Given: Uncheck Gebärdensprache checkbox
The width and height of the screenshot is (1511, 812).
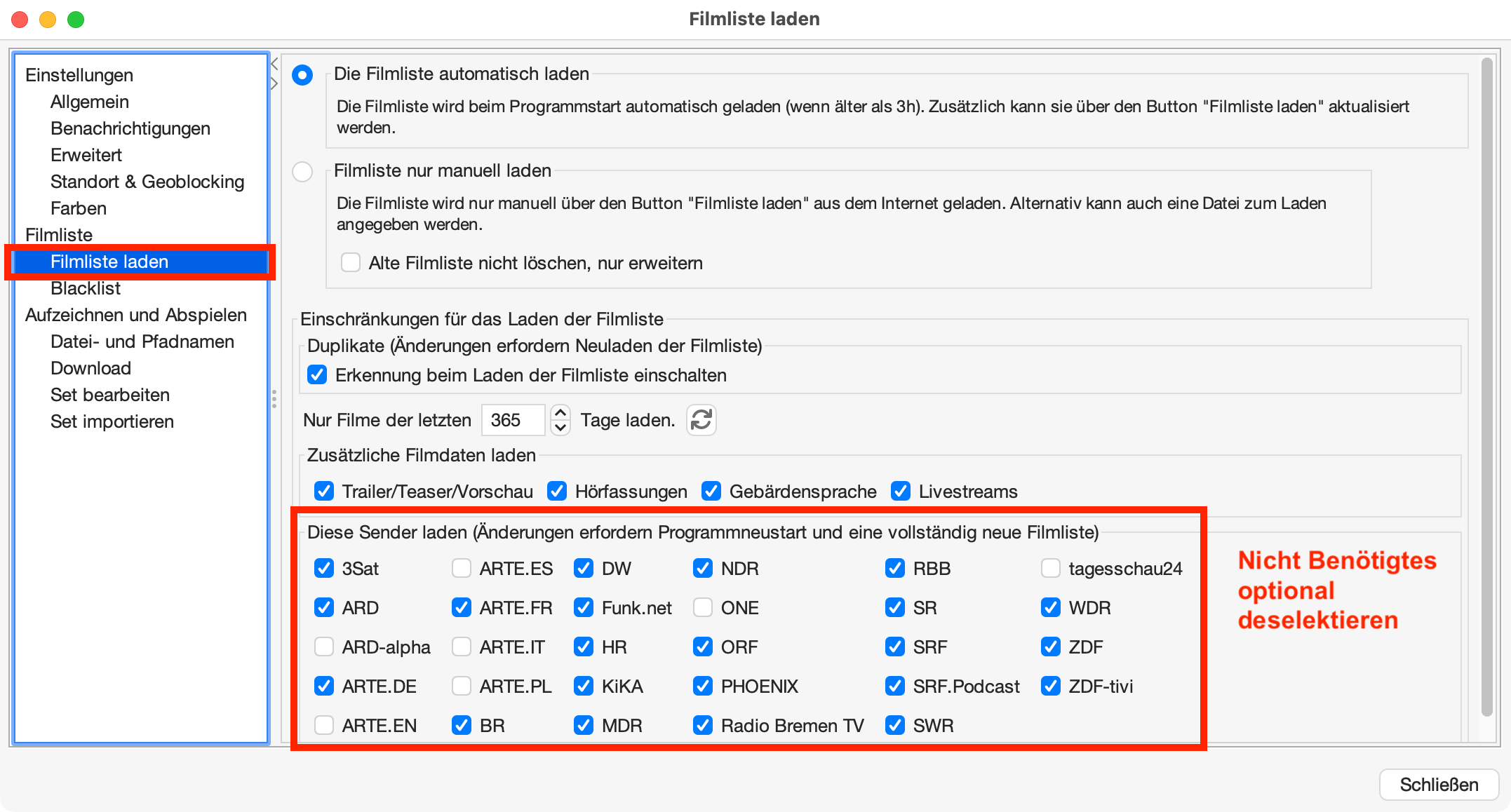Looking at the screenshot, I should [711, 492].
